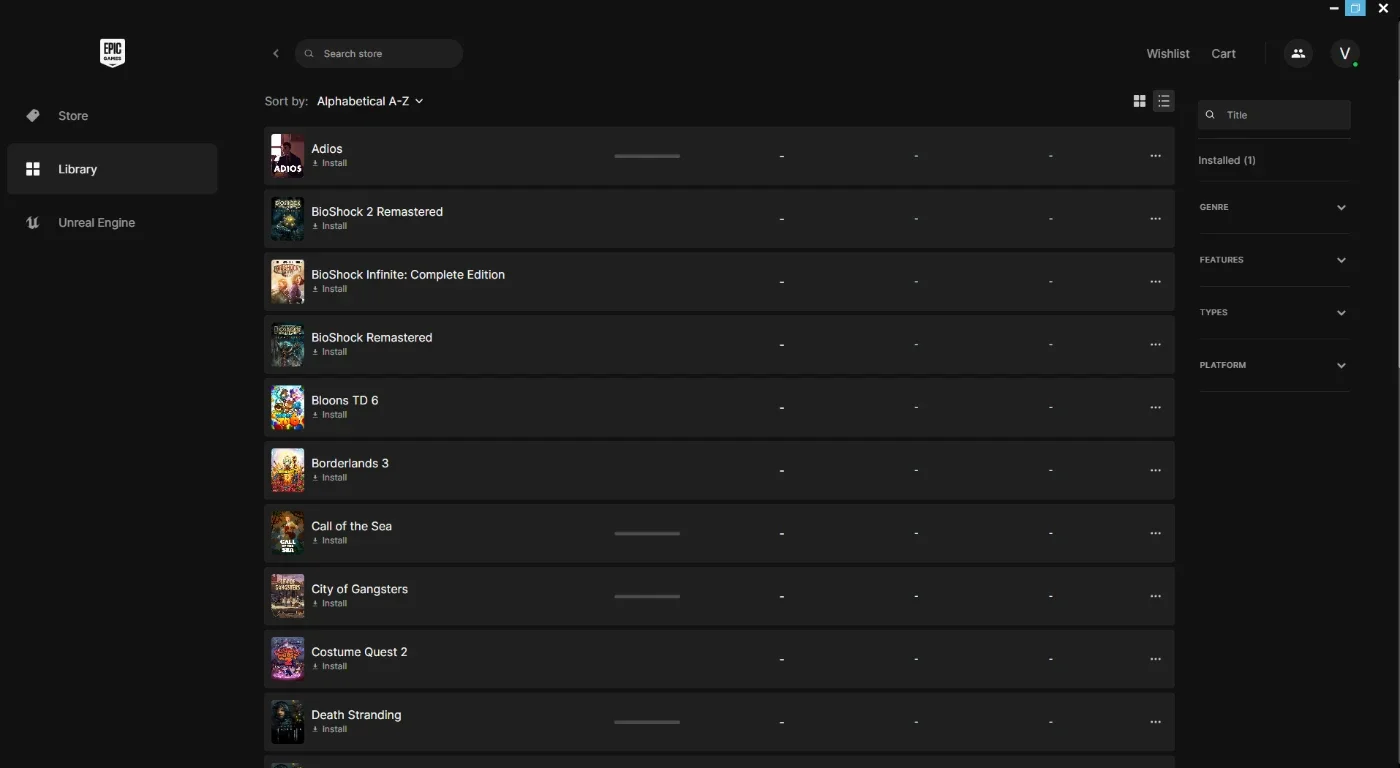Click the BioShock 2 Remastered cover art
The height and width of the screenshot is (768, 1400).
tap(287, 219)
